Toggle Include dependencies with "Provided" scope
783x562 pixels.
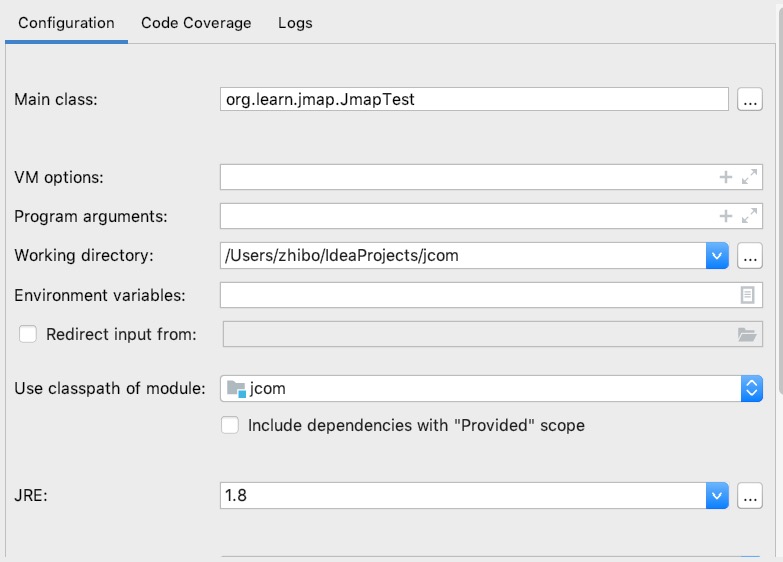[x=230, y=425]
